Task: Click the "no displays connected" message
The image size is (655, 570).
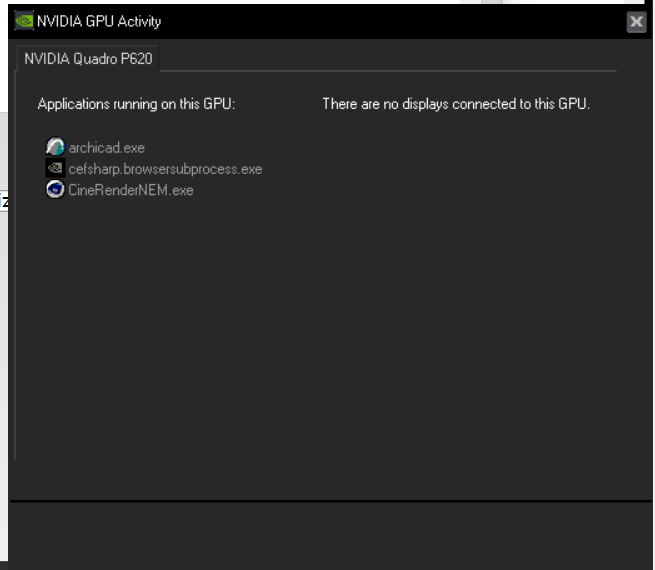Action: 456,104
